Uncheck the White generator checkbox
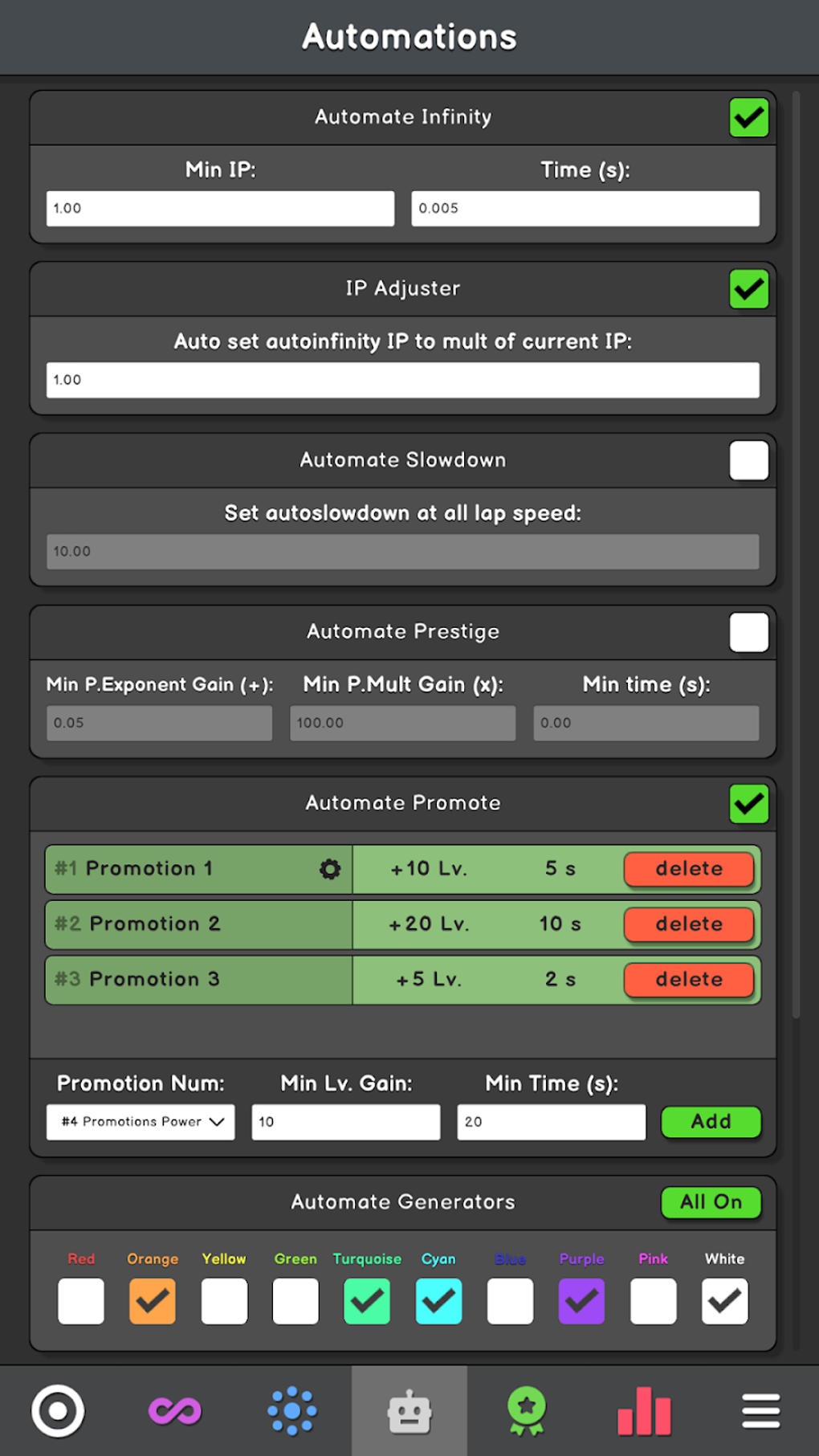Viewport: 819px width, 1456px height. [724, 1301]
